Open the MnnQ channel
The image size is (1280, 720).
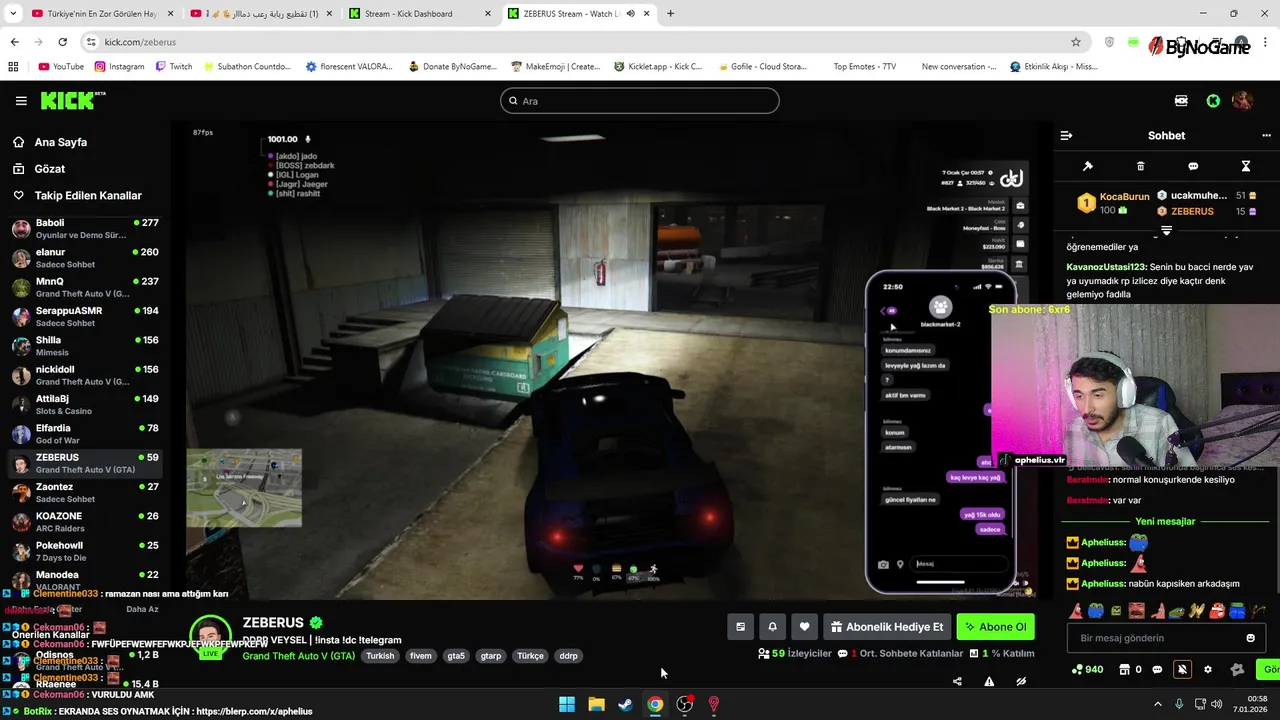click(x=85, y=287)
